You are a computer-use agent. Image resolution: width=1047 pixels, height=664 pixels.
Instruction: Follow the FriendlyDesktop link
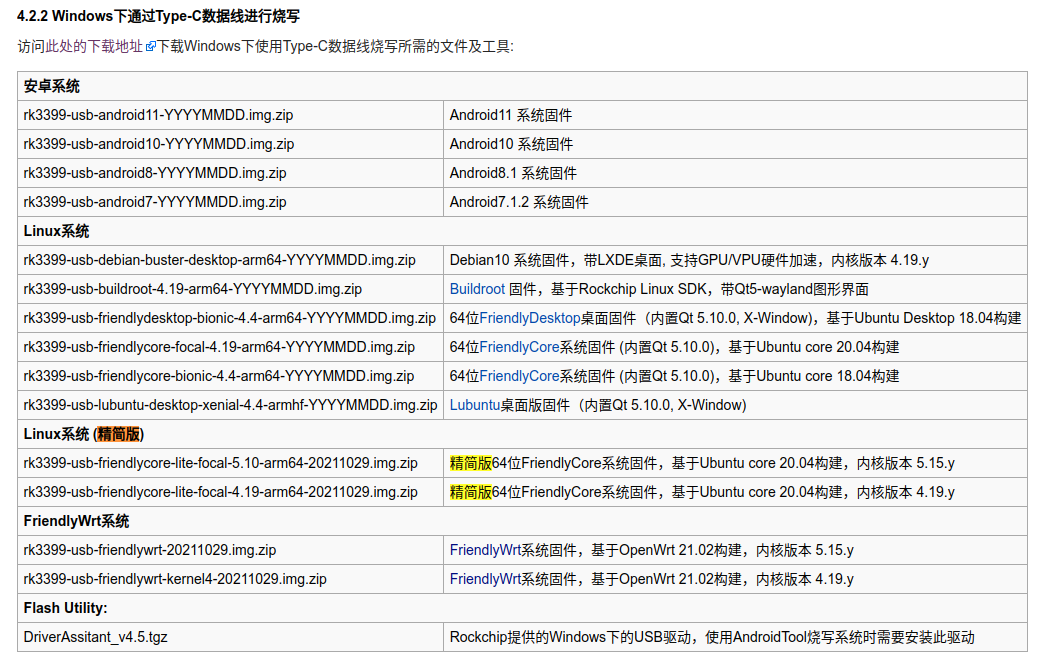(529, 318)
